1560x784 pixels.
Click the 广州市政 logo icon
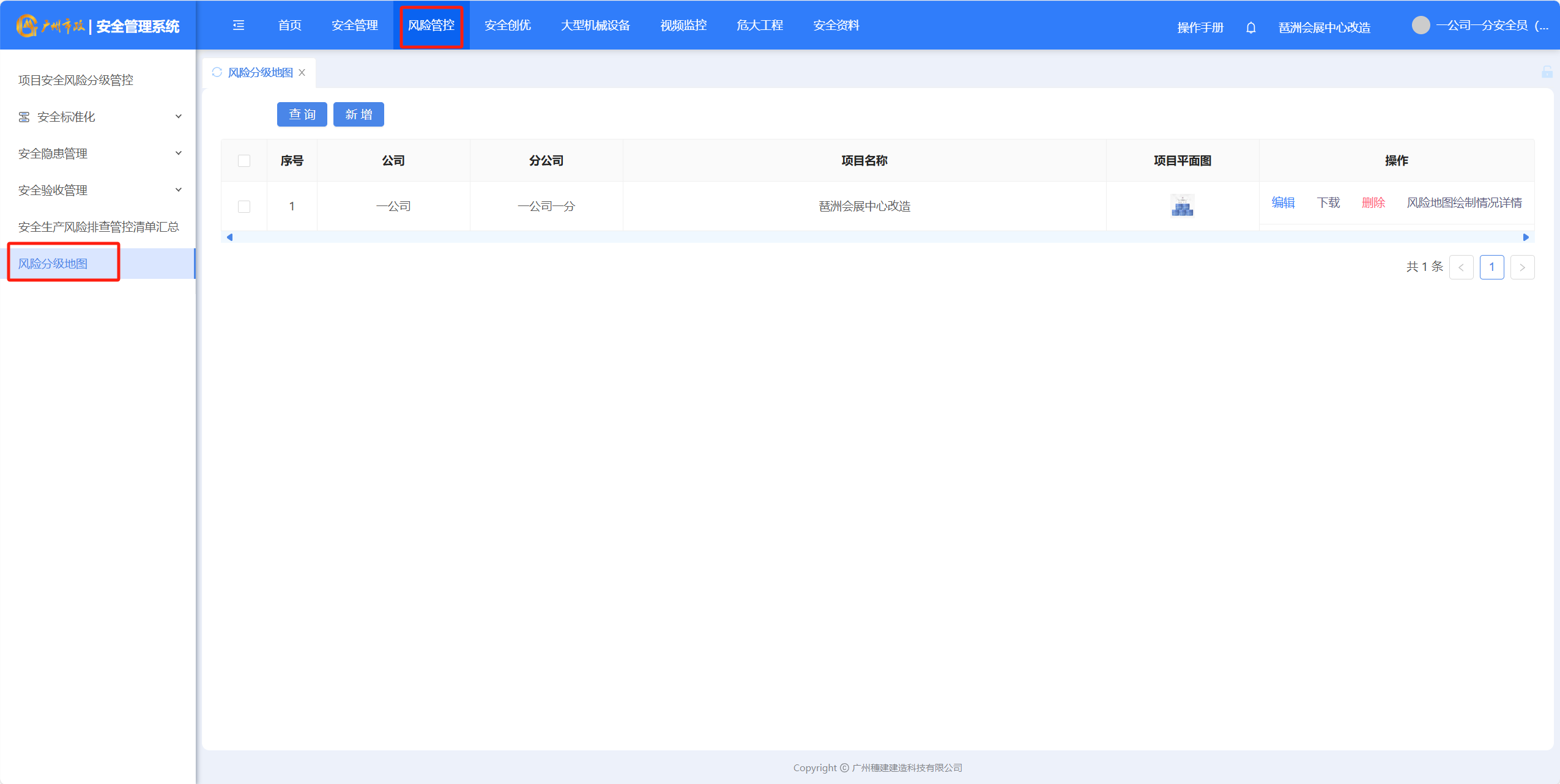pos(27,26)
